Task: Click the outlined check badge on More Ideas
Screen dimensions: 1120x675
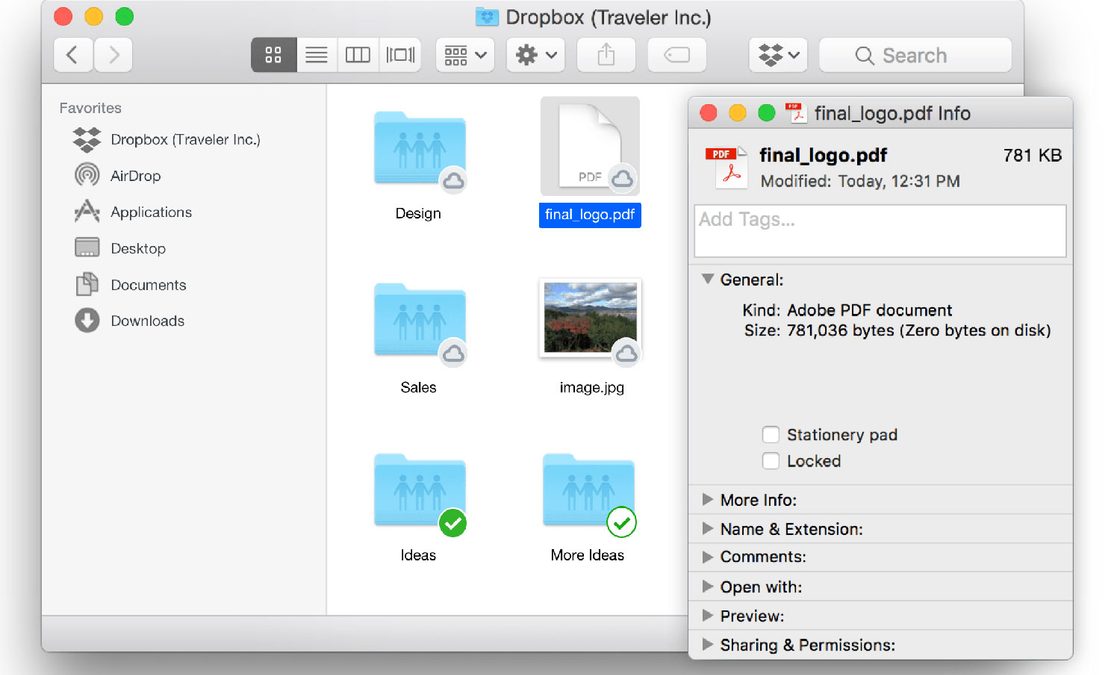Action: pyautogui.click(x=621, y=523)
